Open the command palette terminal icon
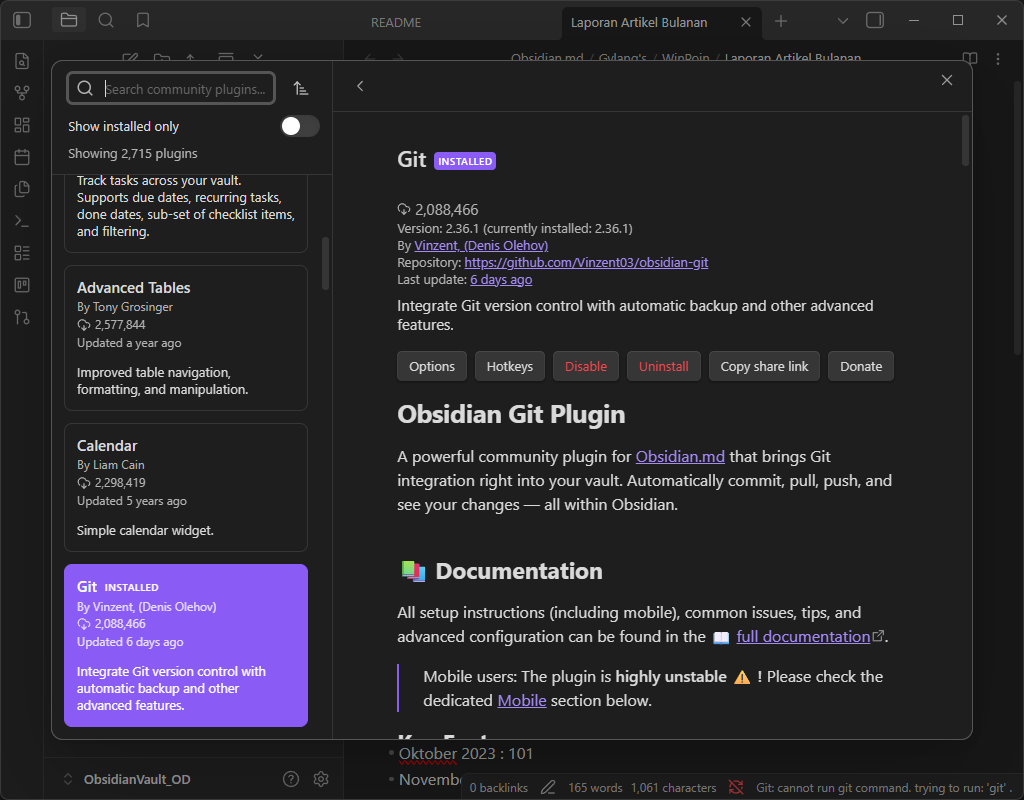1024x800 pixels. 22,221
